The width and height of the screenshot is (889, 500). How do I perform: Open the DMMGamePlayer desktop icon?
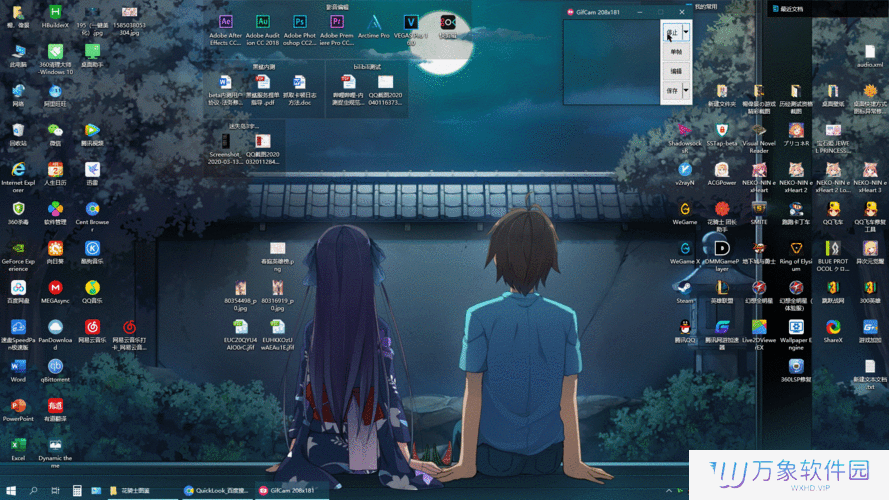(x=722, y=256)
